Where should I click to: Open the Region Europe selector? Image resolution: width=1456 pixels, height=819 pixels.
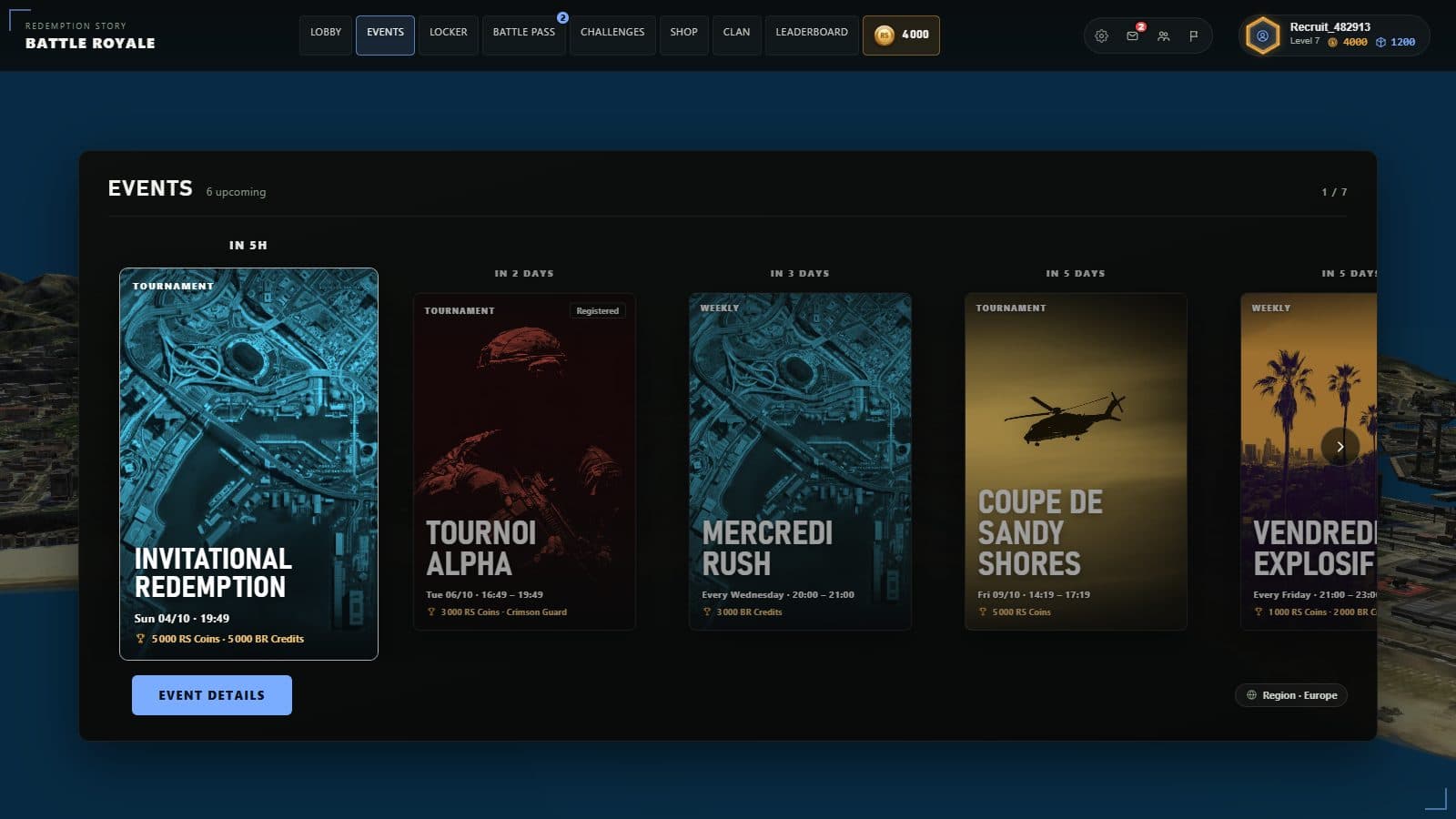1291,695
